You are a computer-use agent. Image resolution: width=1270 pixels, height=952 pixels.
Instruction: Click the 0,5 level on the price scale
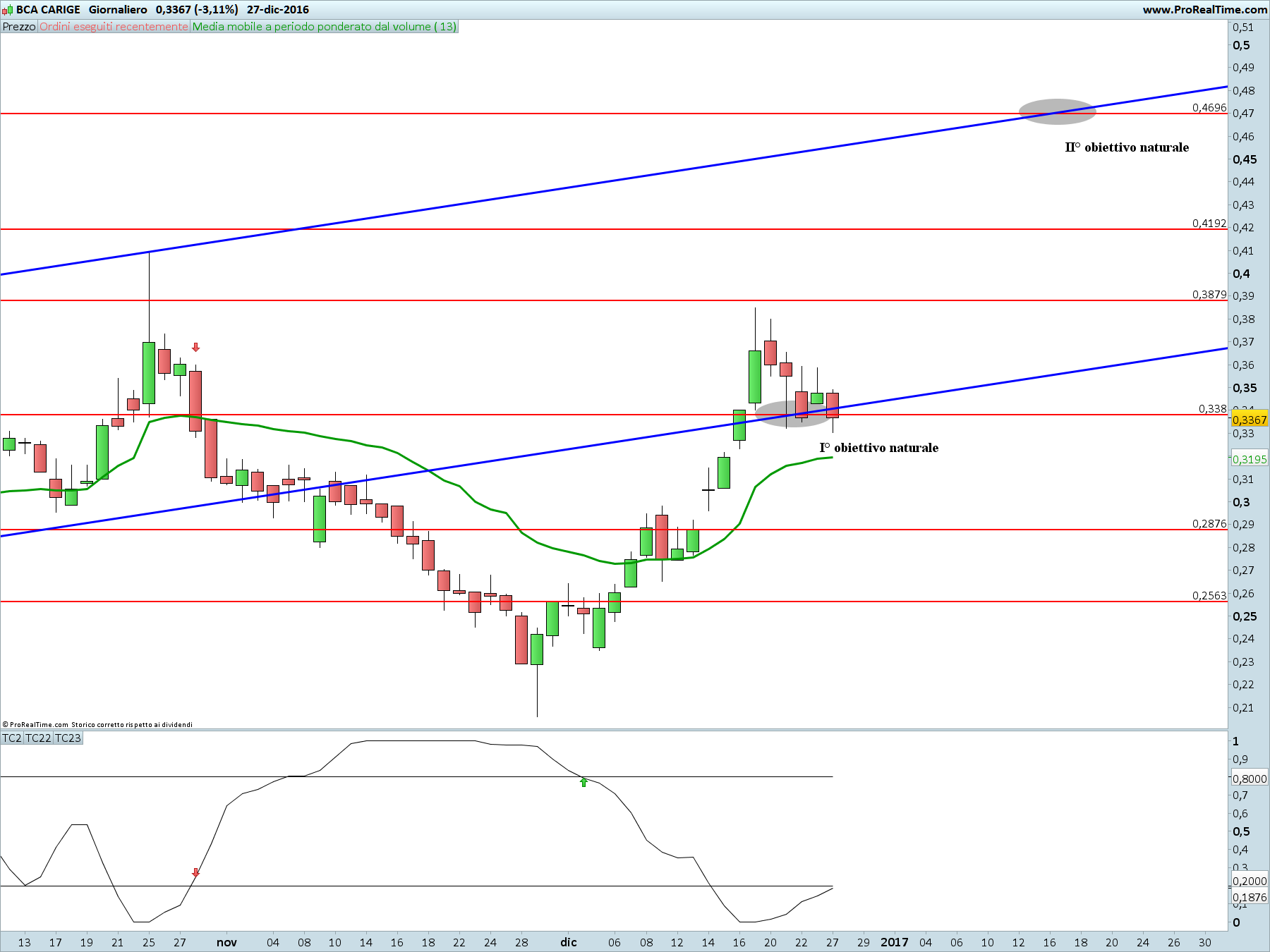[1241, 45]
